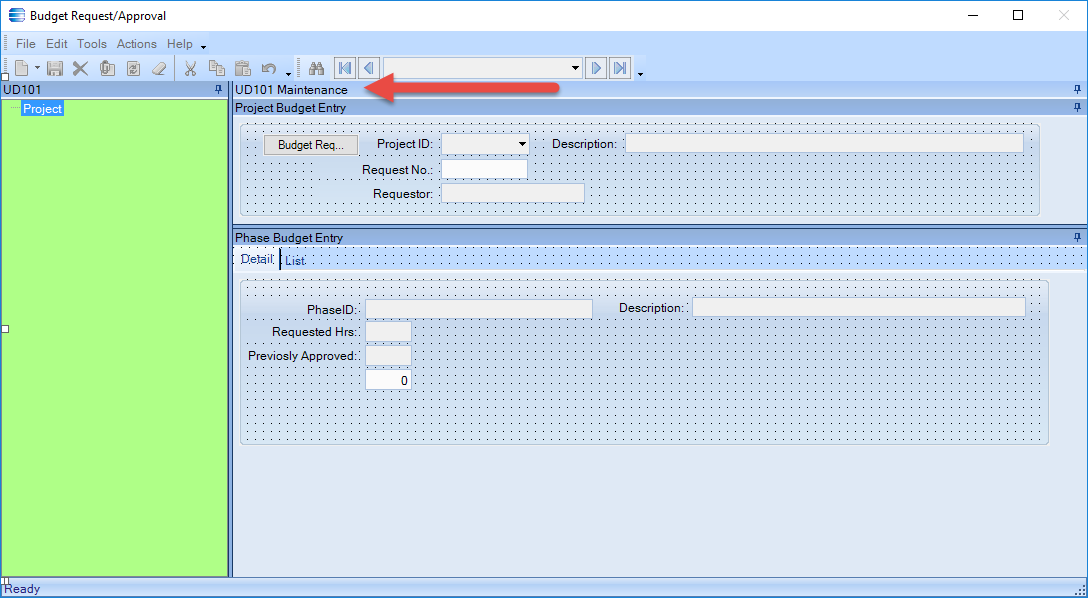
Task: Click the Project Description field
Action: tap(824, 144)
